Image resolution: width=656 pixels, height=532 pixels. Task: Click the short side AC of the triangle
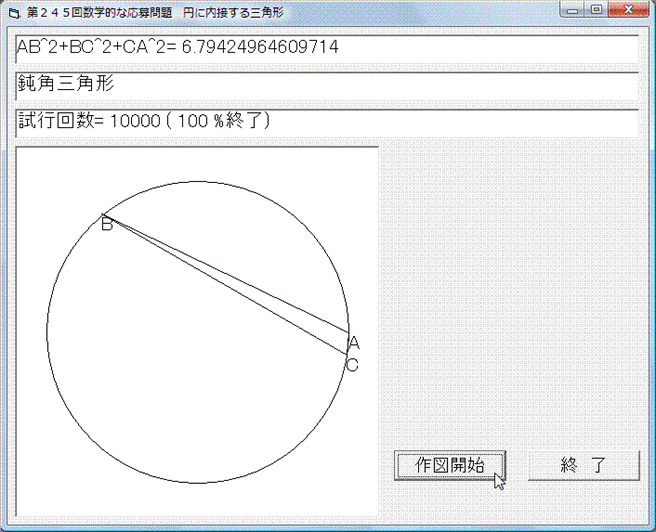tap(347, 343)
